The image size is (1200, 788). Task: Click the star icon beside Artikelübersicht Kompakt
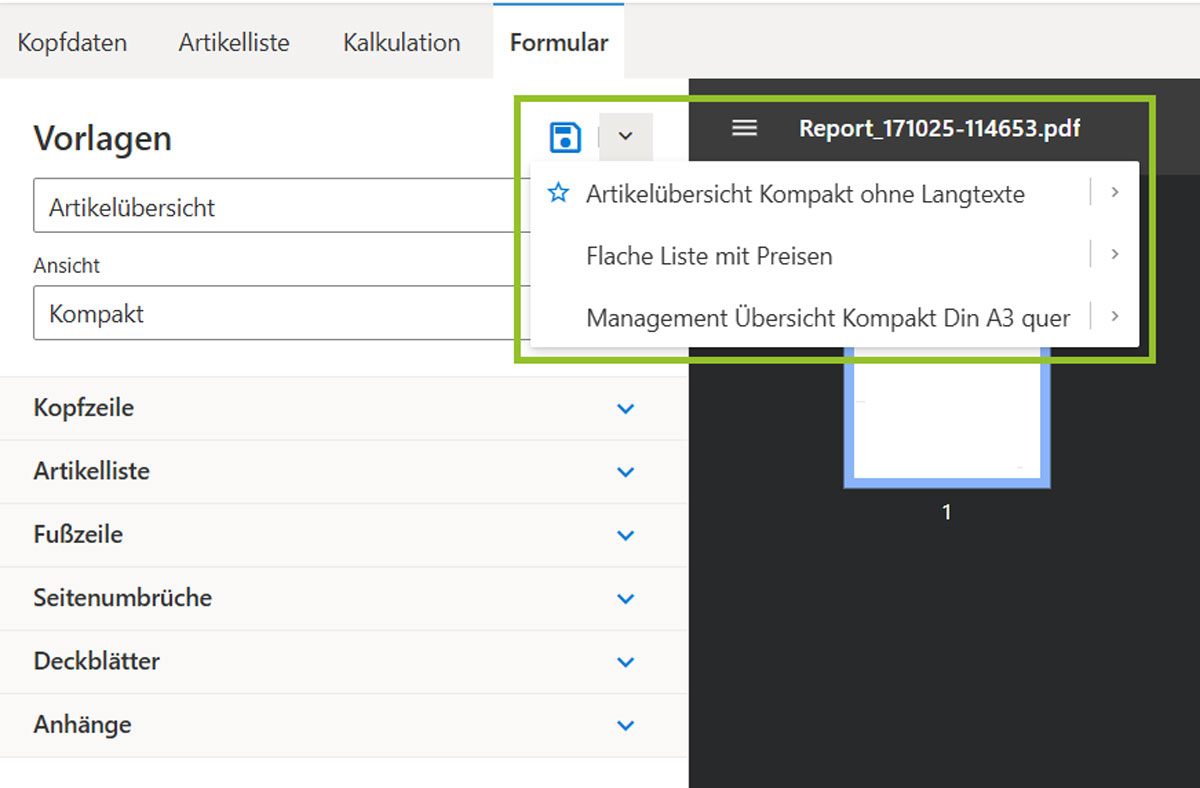558,193
